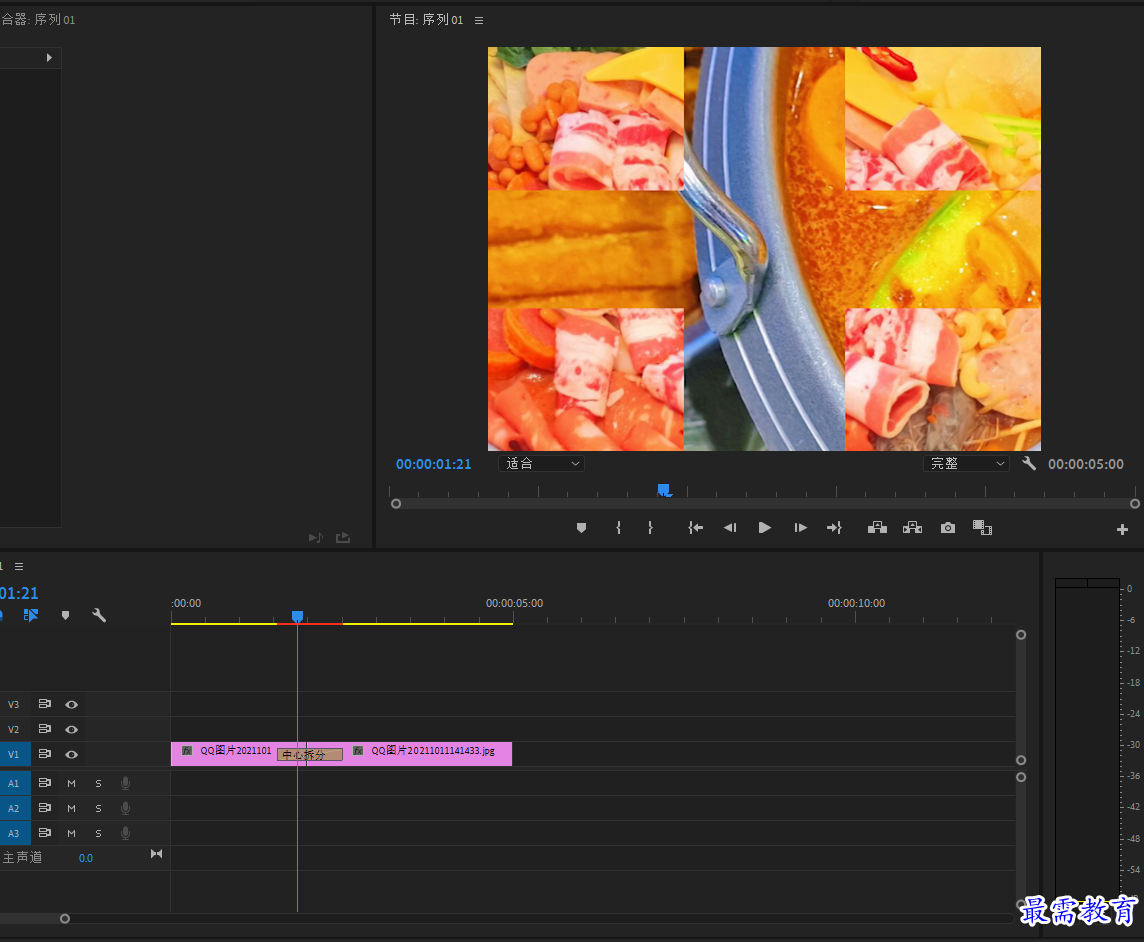Mute track A2
This screenshot has width=1144, height=942.
point(72,808)
